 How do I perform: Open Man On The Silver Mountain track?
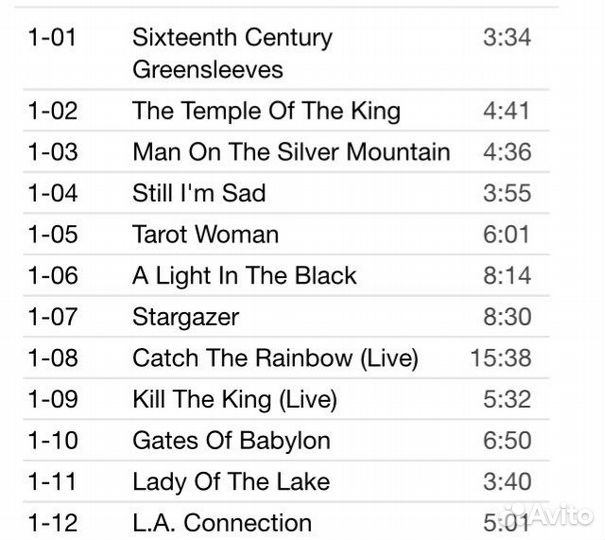point(291,152)
